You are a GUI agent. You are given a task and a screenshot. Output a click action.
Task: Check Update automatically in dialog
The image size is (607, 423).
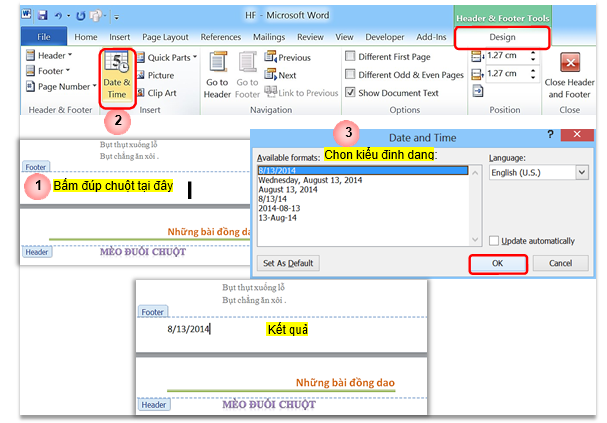(496, 241)
